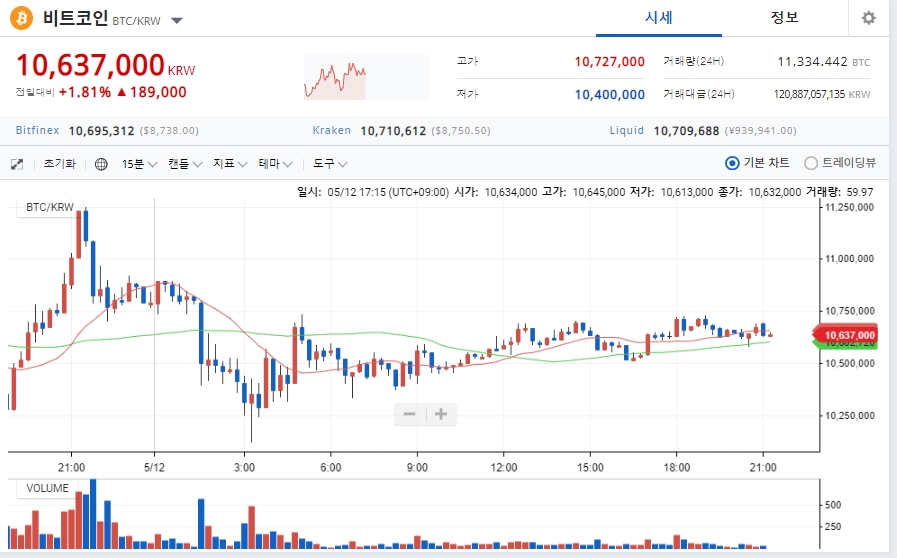Switch to the 정보 tab
Image resolution: width=897 pixels, height=558 pixels.
coord(784,18)
